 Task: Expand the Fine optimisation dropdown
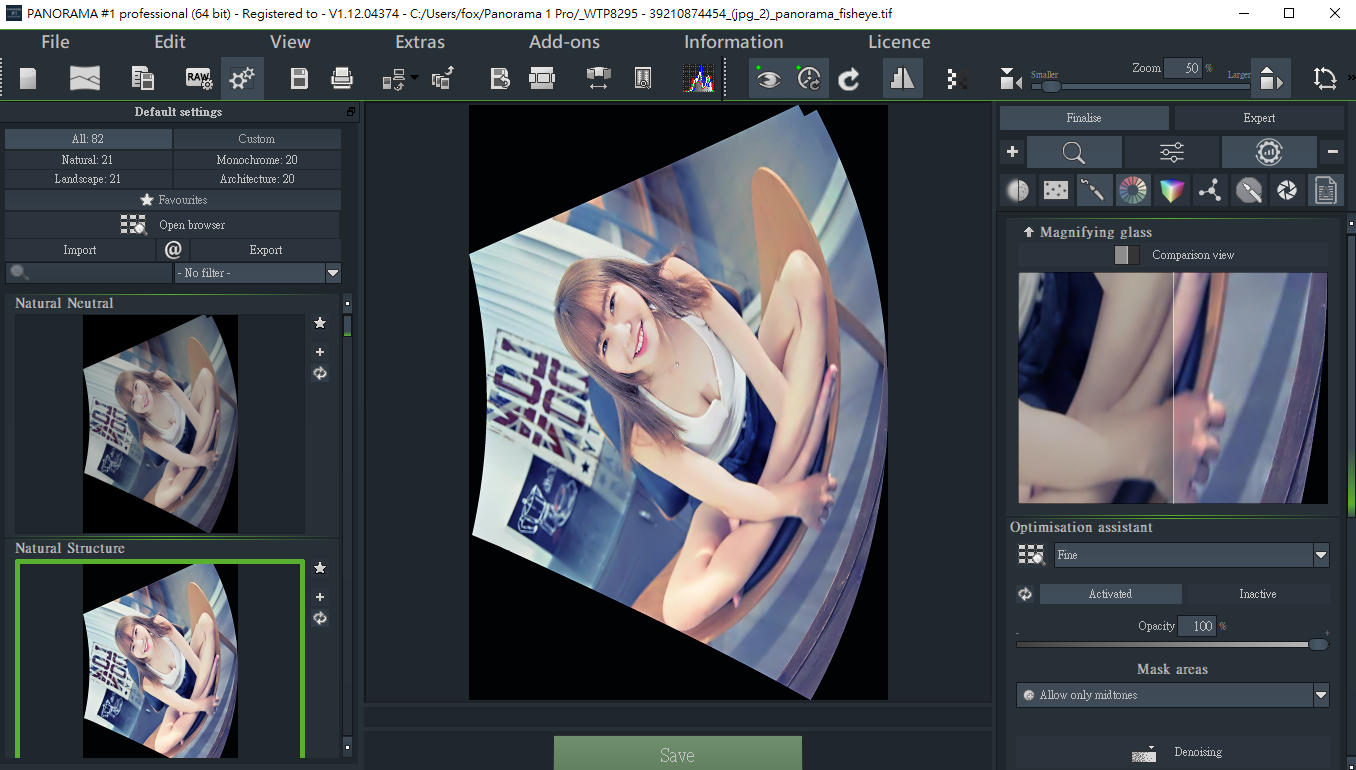1321,555
